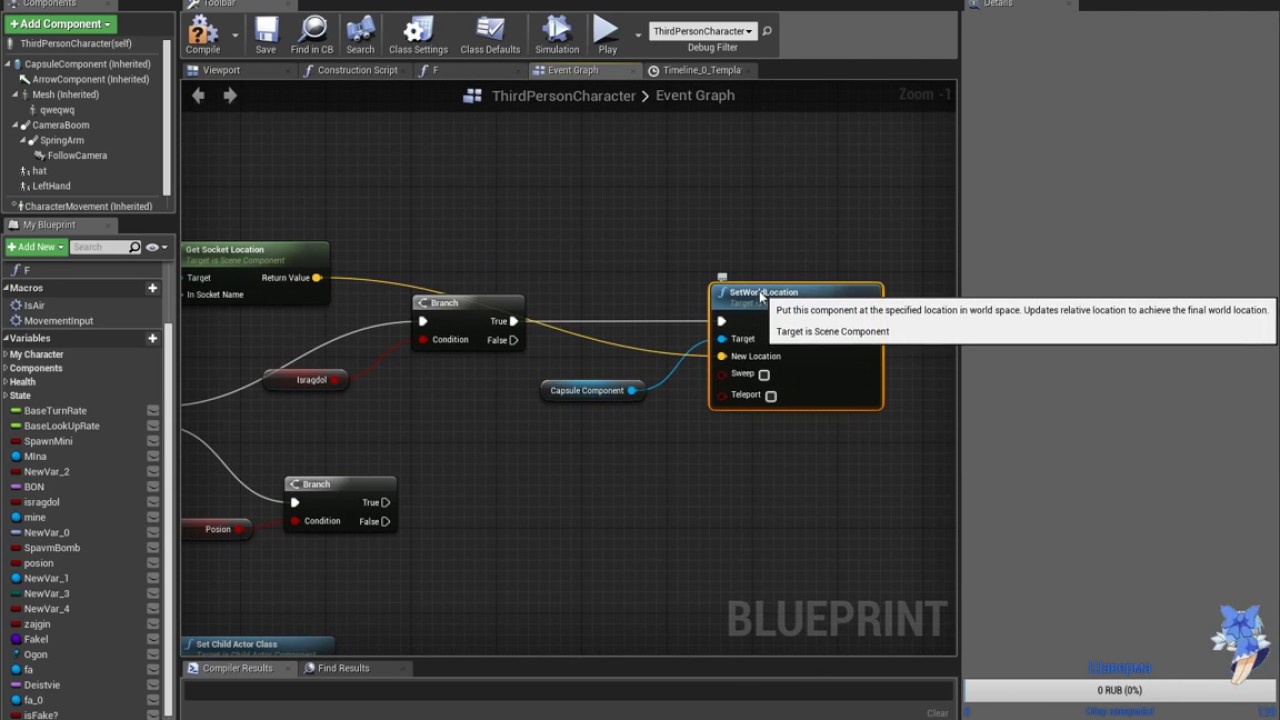This screenshot has height=720, width=1280.
Task: Open the Play options dropdown arrow
Action: coord(638,35)
